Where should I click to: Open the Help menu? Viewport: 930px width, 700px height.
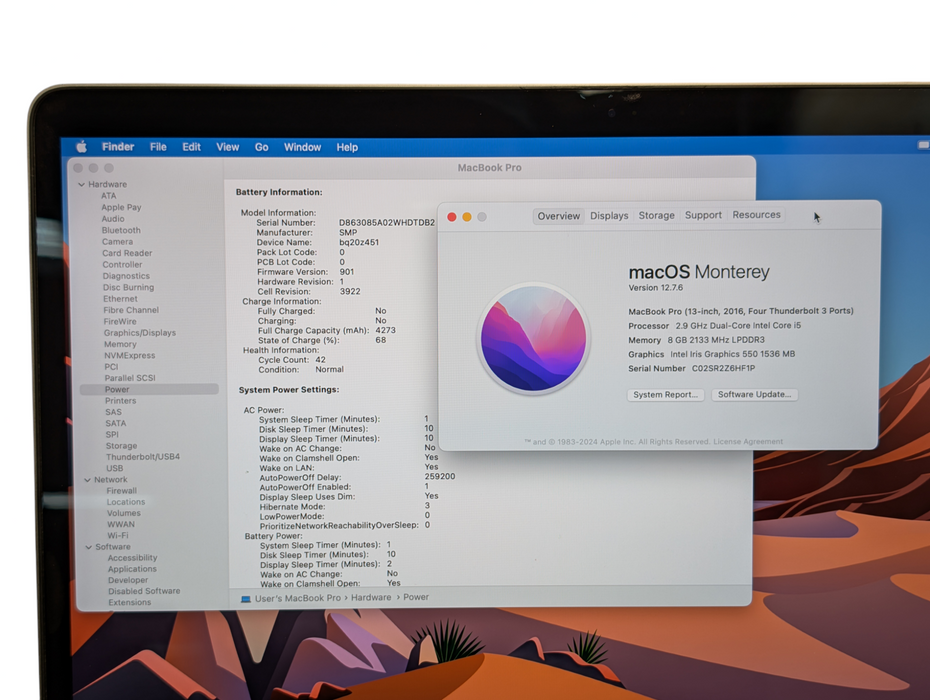point(347,147)
